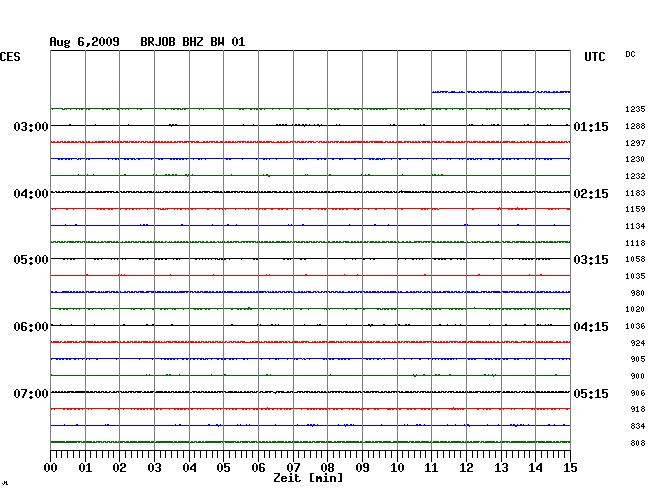Select the "UTC" axis header
Viewport: 650px width, 494px height.
[x=595, y=57]
